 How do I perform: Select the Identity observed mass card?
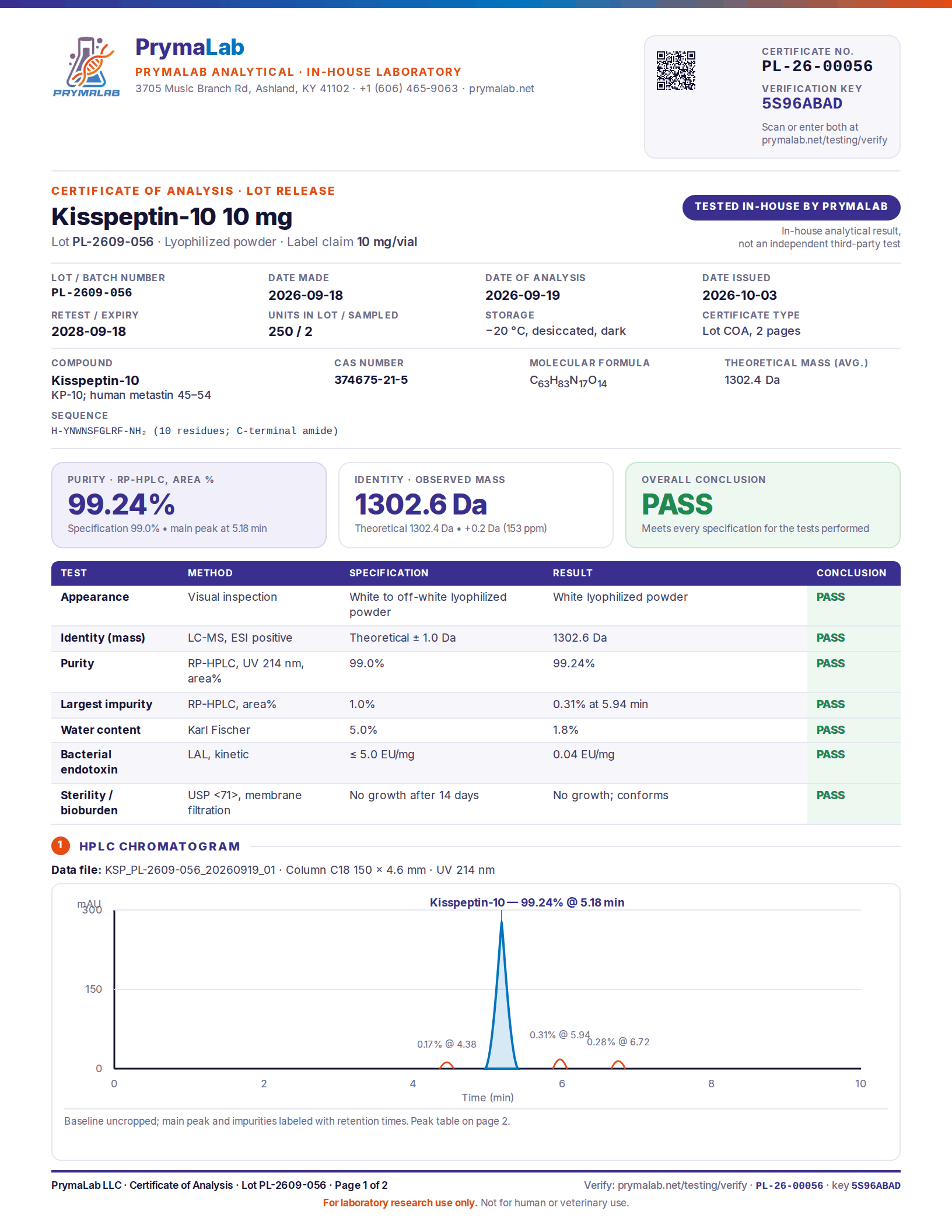(x=476, y=505)
